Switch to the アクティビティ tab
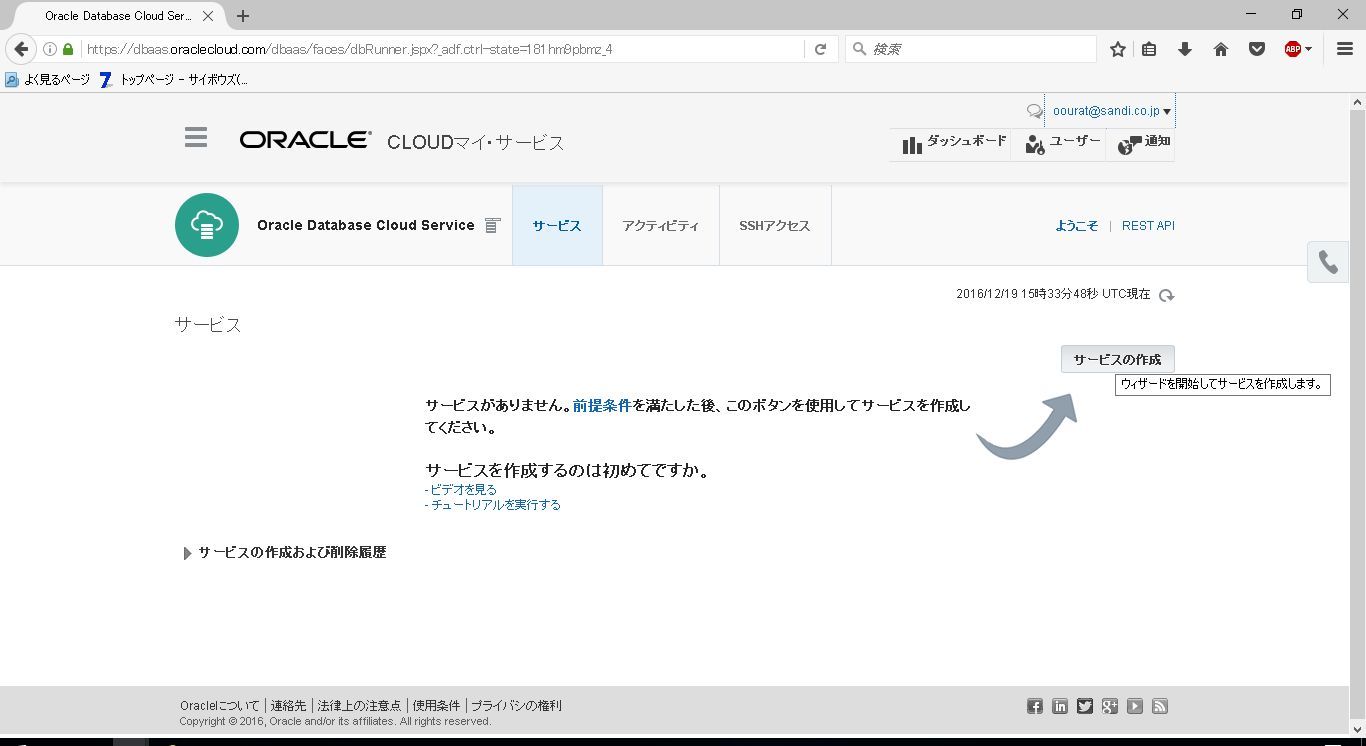1366x746 pixels. 661,226
